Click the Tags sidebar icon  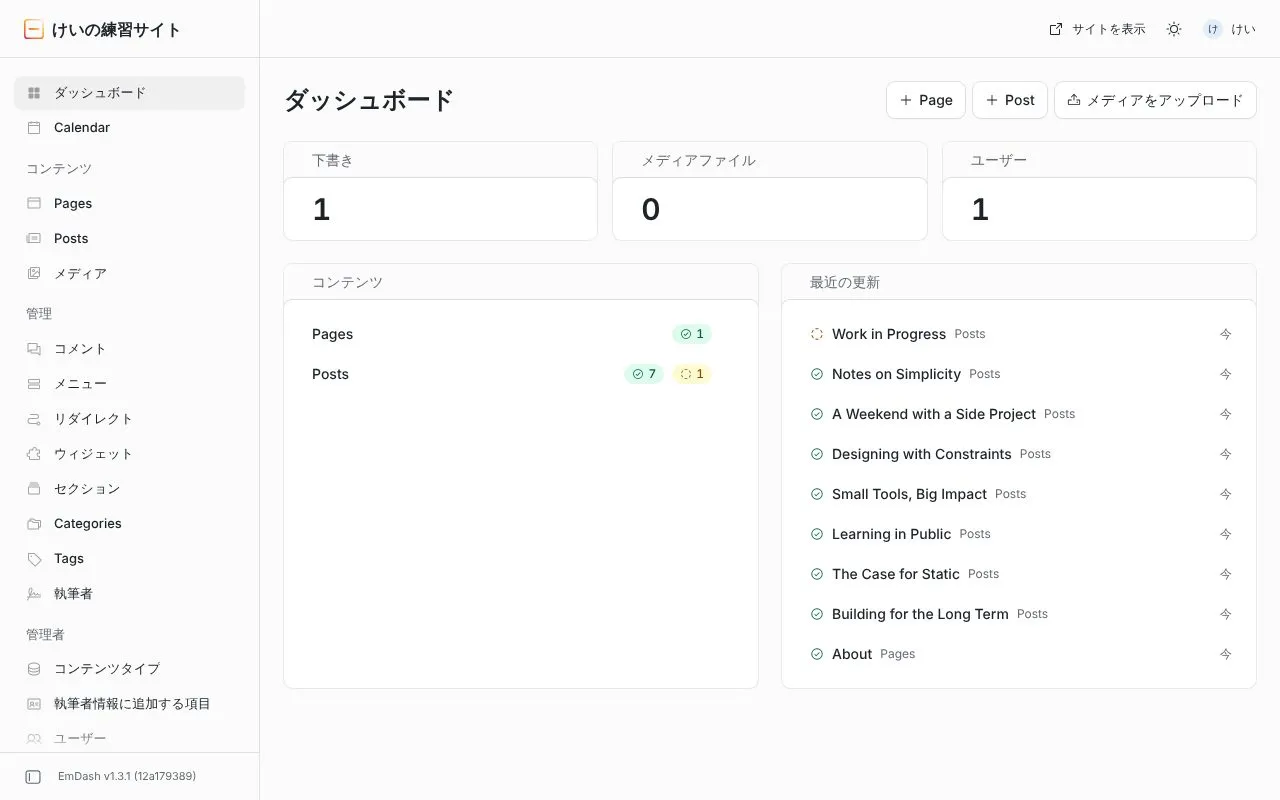click(x=34, y=559)
